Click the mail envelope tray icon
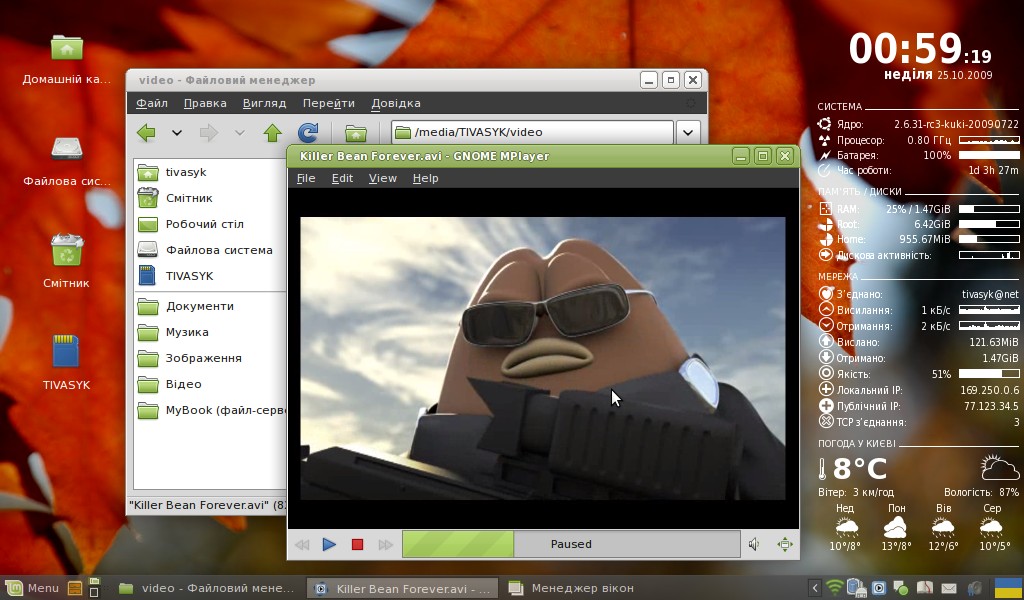Image resolution: width=1024 pixels, height=600 pixels. 948,589
